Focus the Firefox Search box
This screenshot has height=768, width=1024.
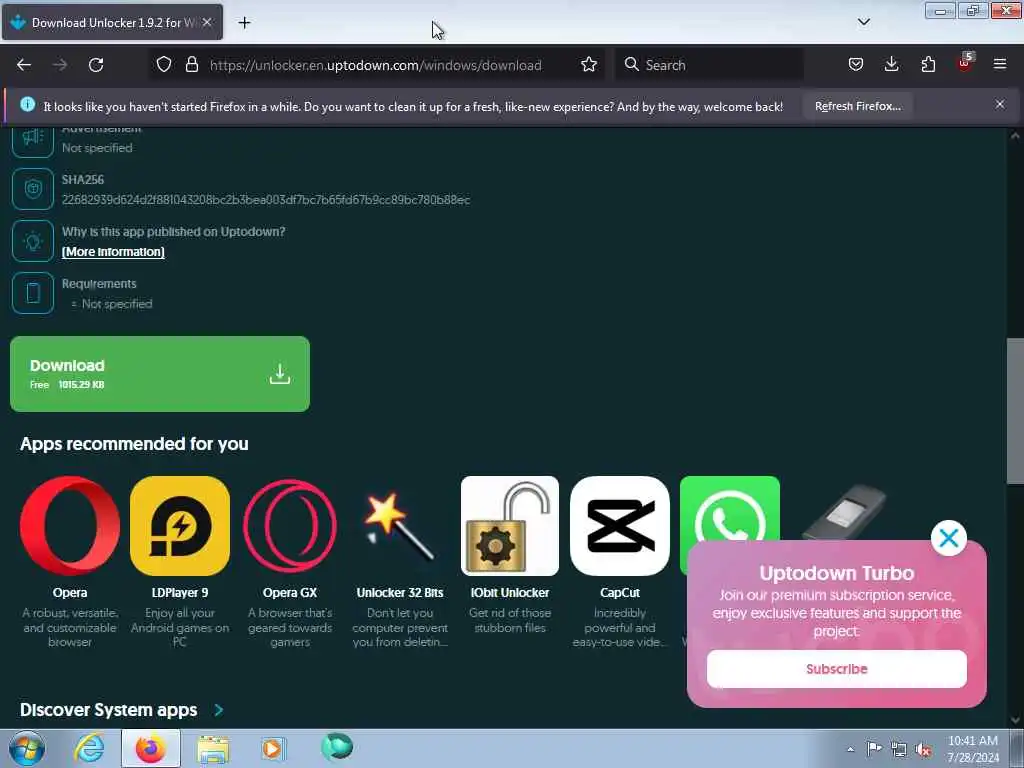(710, 65)
